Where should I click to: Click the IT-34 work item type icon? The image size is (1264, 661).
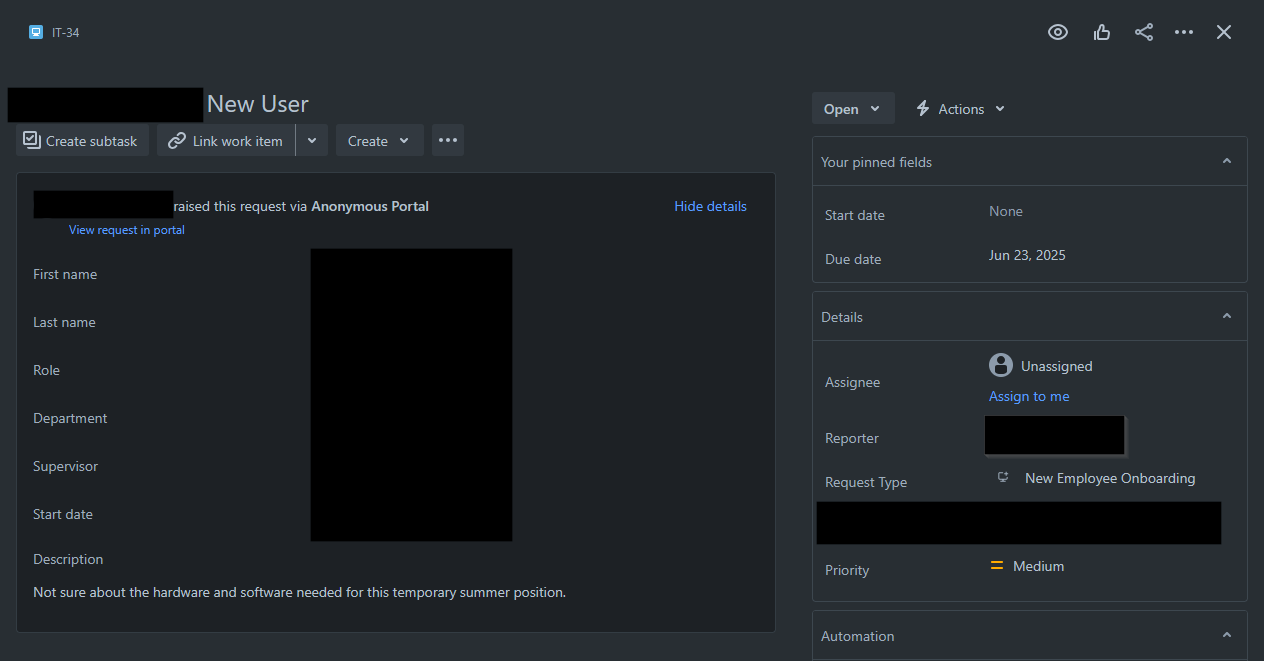pos(36,32)
